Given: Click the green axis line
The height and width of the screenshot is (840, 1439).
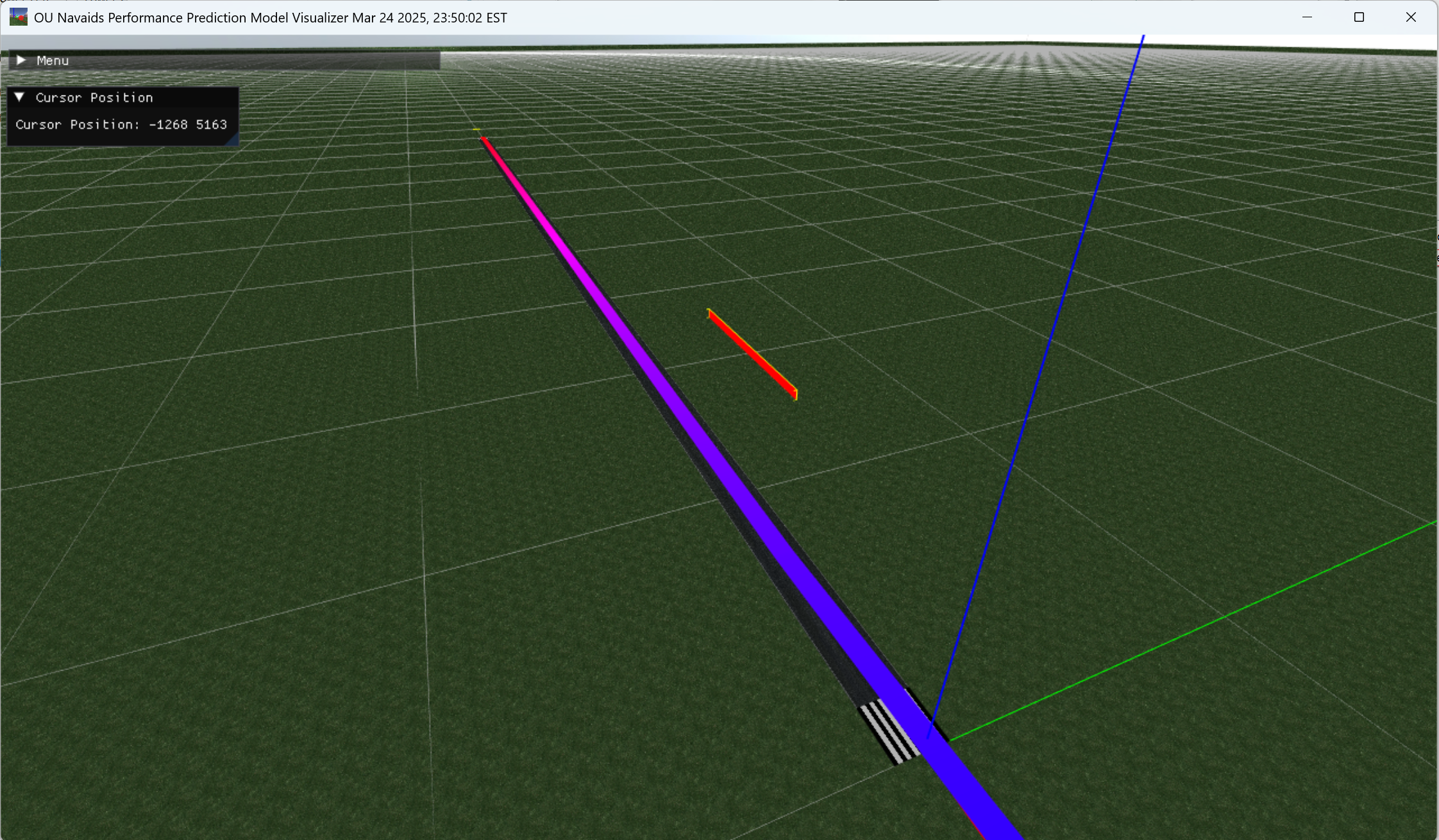Looking at the screenshot, I should coord(1193,632).
